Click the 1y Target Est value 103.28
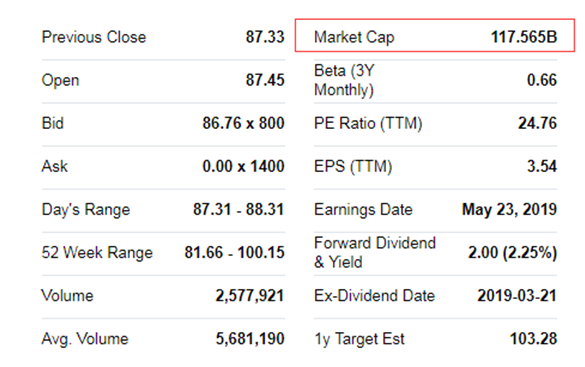Viewport: 585px width, 367px height. coord(533,339)
